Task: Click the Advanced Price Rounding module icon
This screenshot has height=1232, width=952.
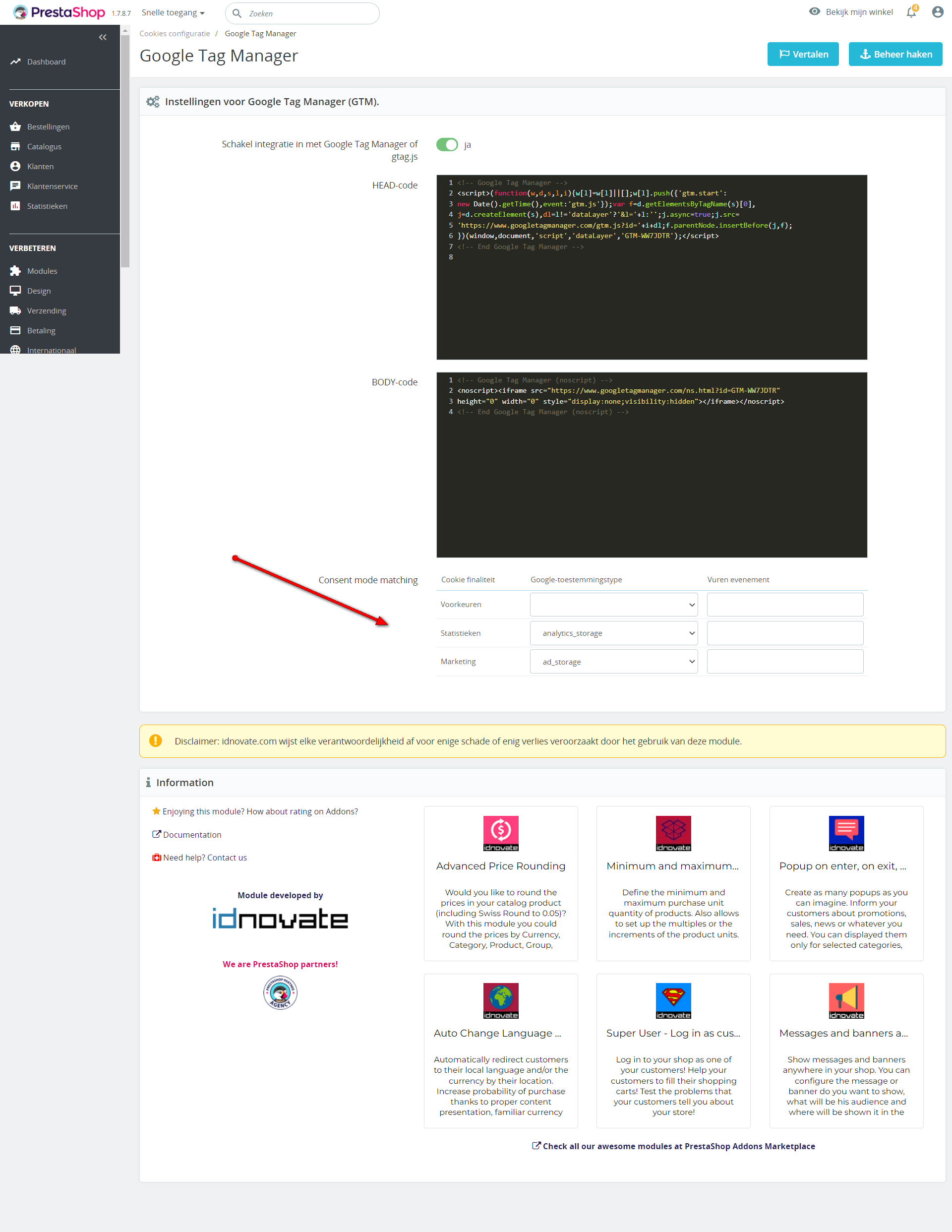Action: tap(500, 833)
